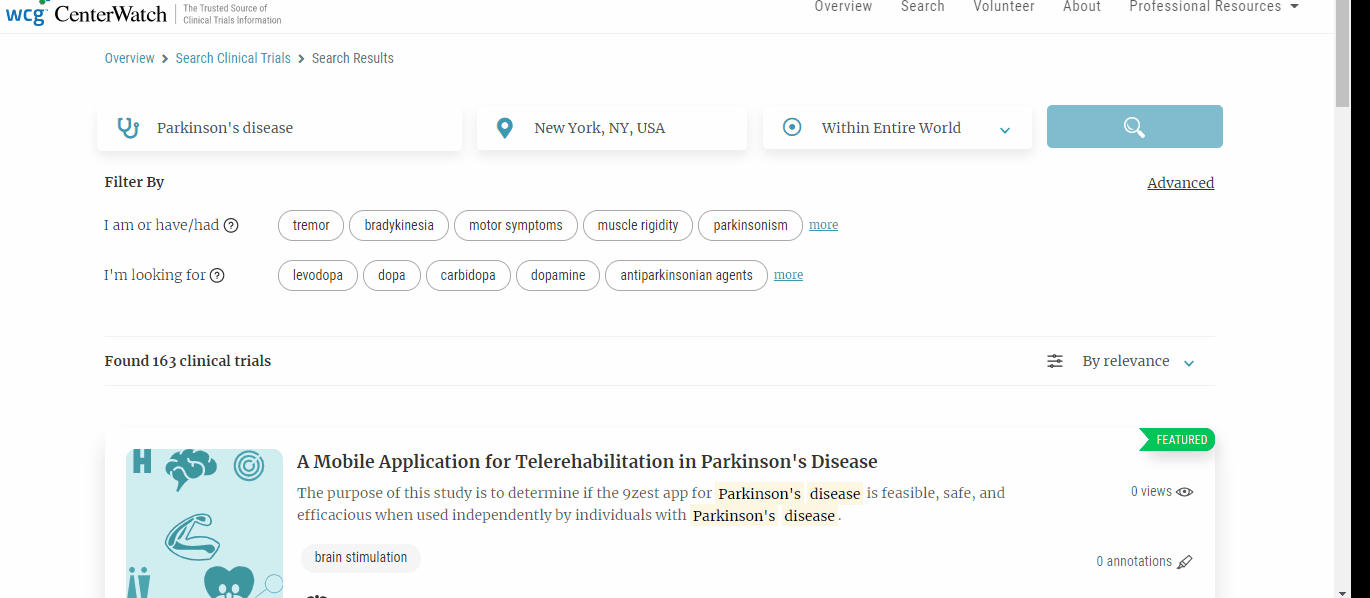
Task: Click the location pin icon
Action: coord(504,127)
